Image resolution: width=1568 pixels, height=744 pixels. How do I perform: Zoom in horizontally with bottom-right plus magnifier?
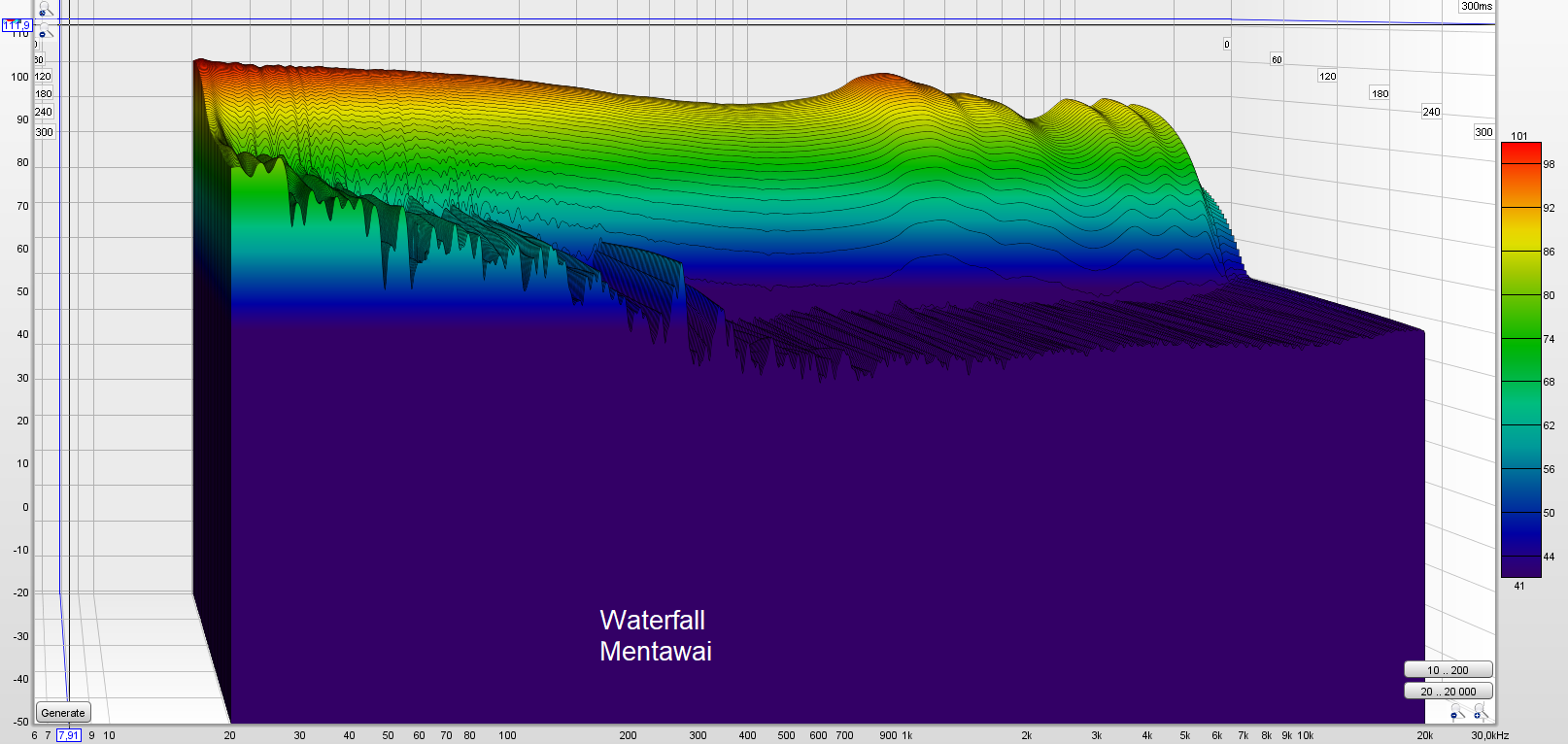click(x=1480, y=713)
